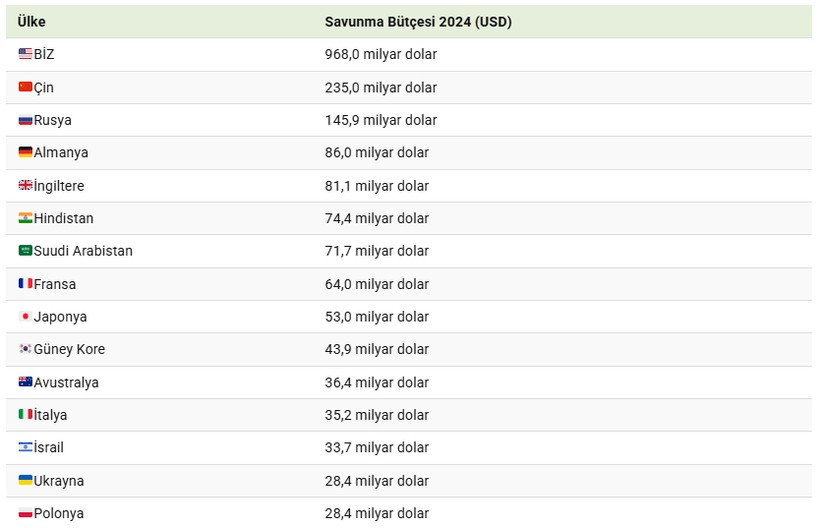Image resolution: width=820 pixels, height=528 pixels.
Task: Click the France flag beside Fransa
Action: (25, 283)
